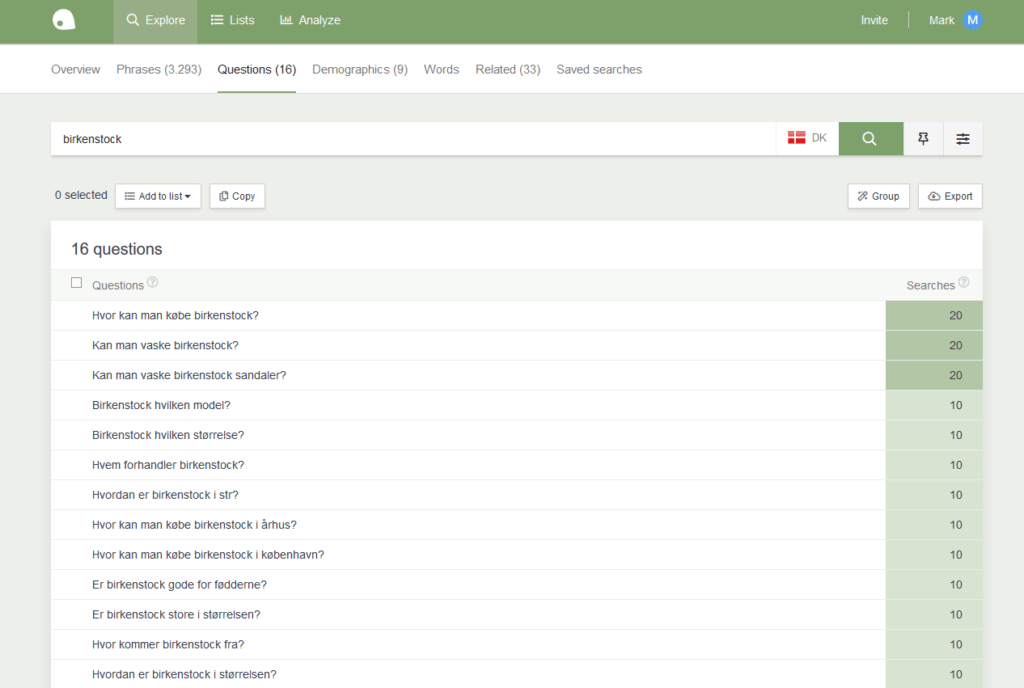Screen dimensions: 1024x688
Task: Click the Group button
Action: tap(878, 196)
